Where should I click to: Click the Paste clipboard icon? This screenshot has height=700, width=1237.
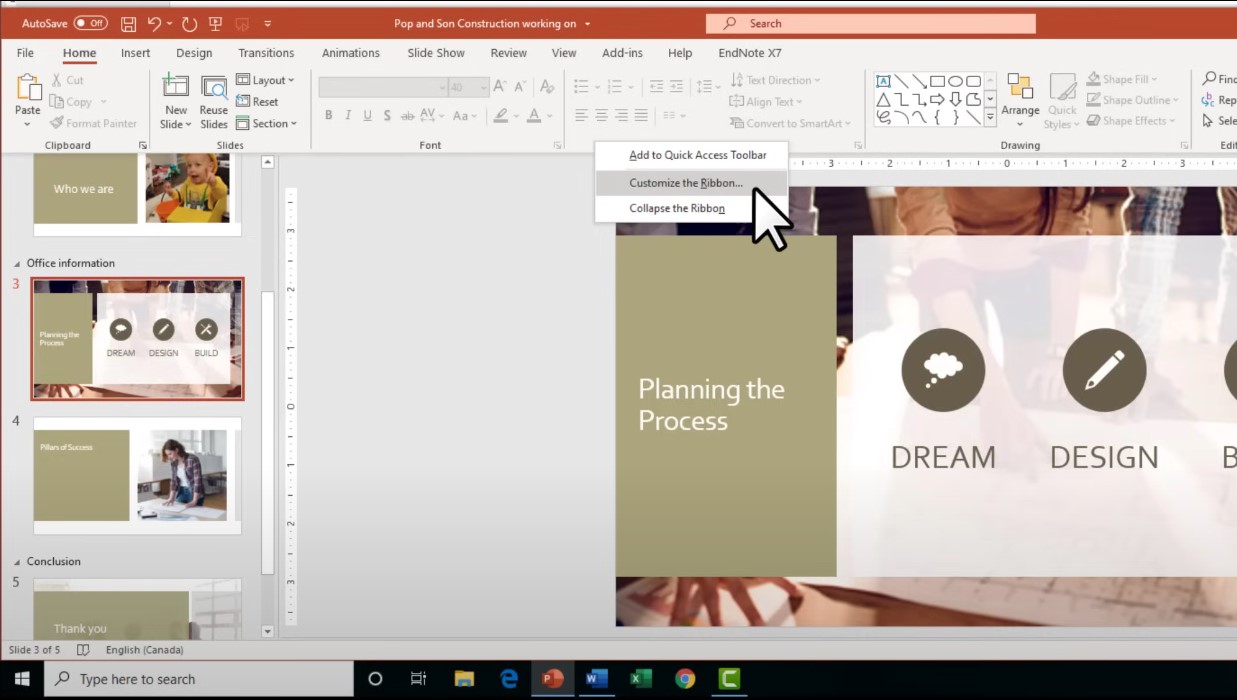pyautogui.click(x=29, y=88)
